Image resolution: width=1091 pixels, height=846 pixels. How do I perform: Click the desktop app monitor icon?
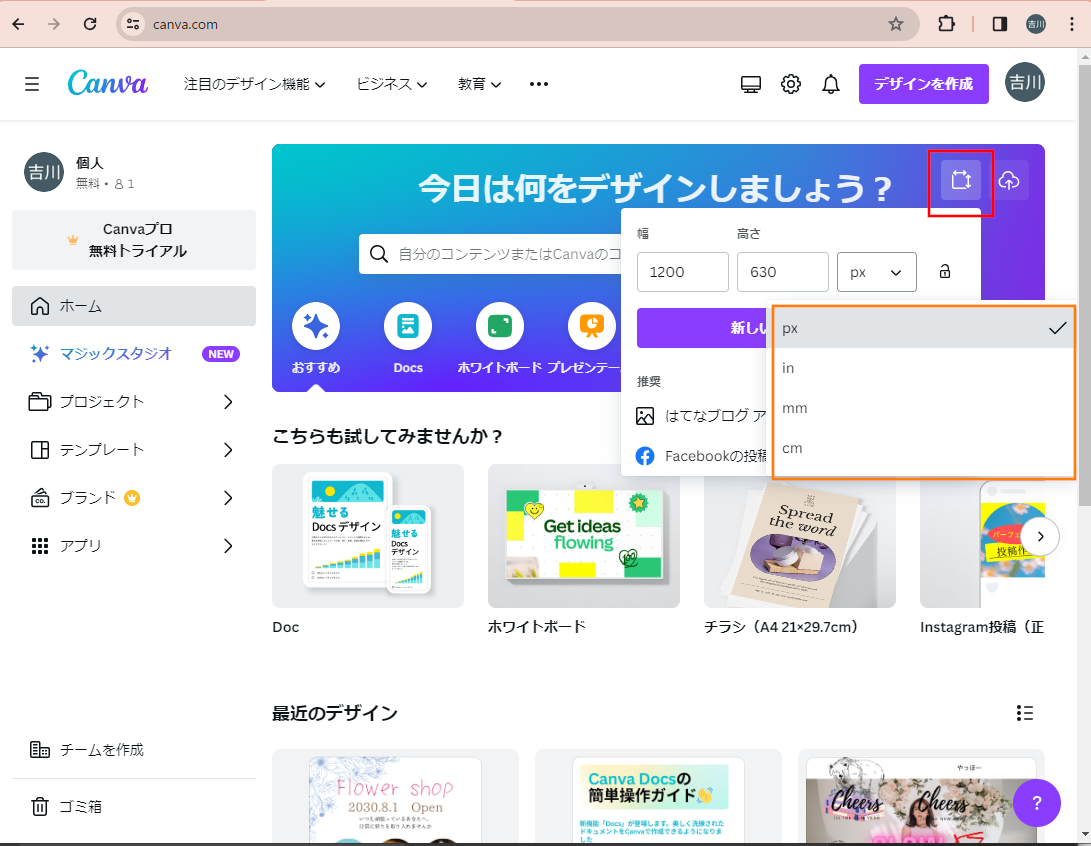coord(751,84)
